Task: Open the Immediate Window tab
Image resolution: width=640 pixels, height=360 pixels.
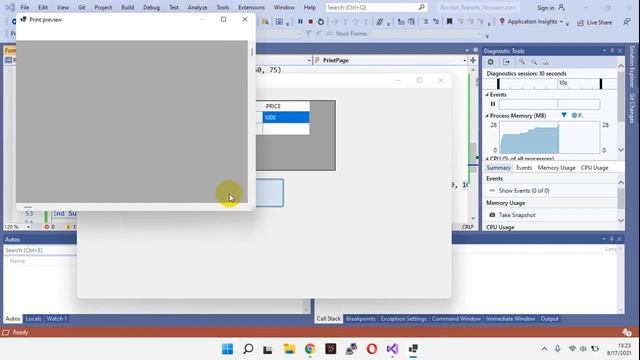Action: pos(510,319)
